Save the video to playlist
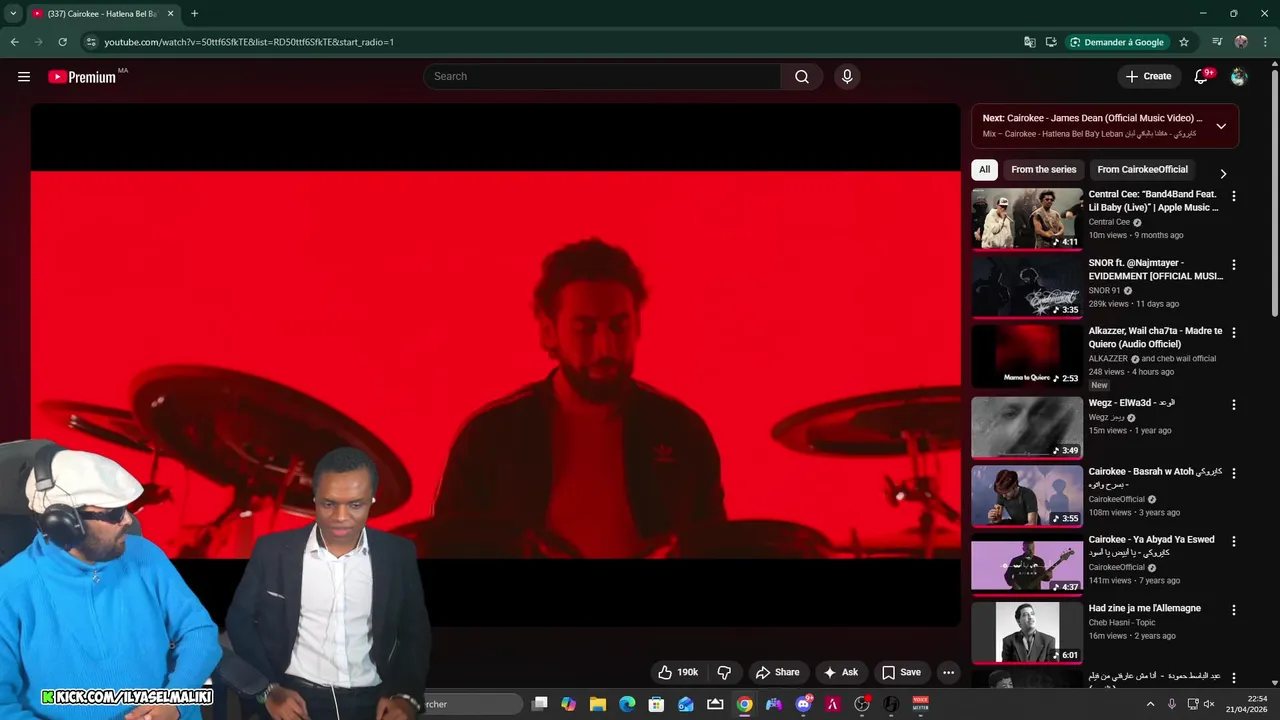The image size is (1280, 720). click(900, 672)
